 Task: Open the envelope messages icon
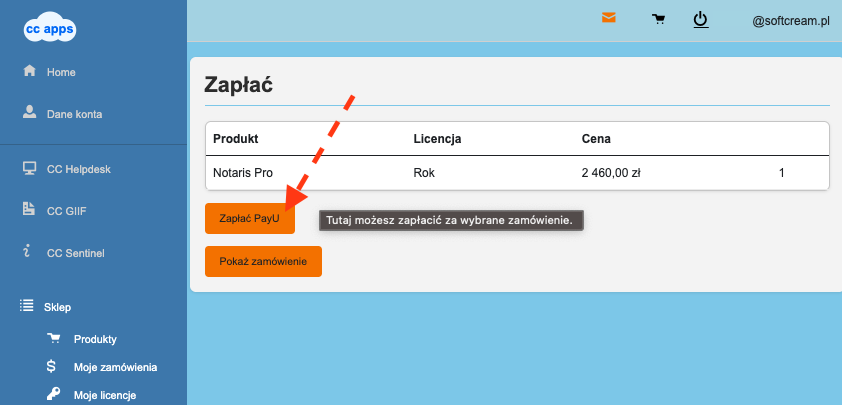click(608, 18)
